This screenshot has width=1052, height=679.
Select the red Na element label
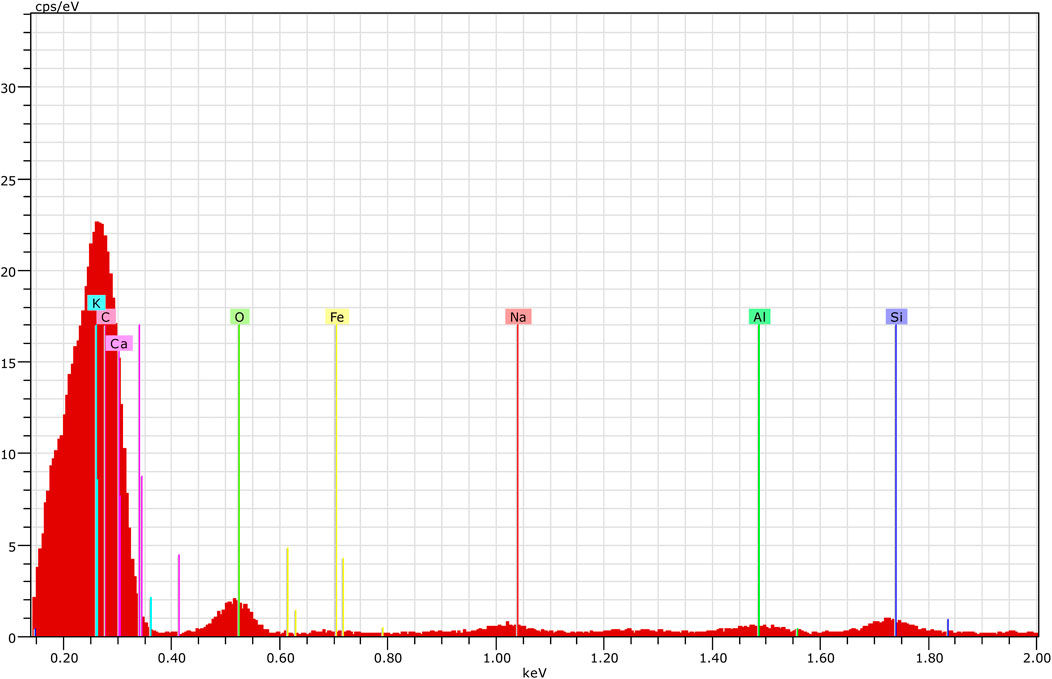518,317
